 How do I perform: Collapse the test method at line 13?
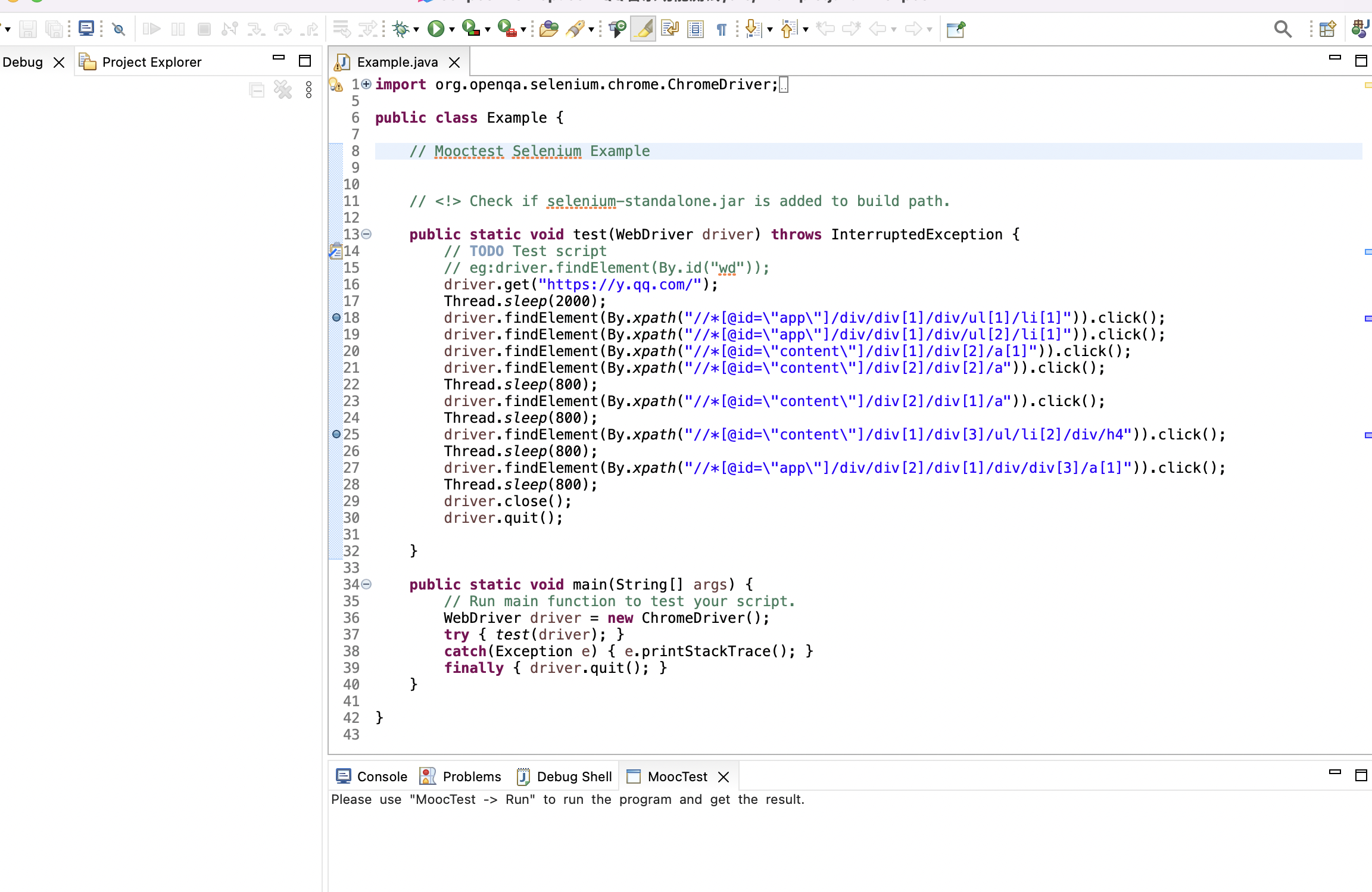(x=366, y=234)
